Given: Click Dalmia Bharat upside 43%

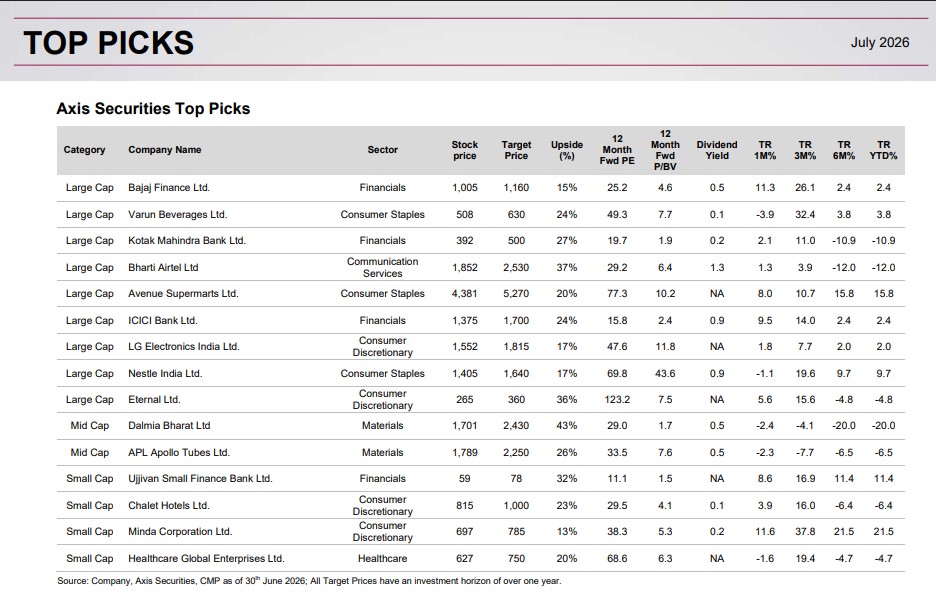Looking at the screenshot, I should 566,426.
